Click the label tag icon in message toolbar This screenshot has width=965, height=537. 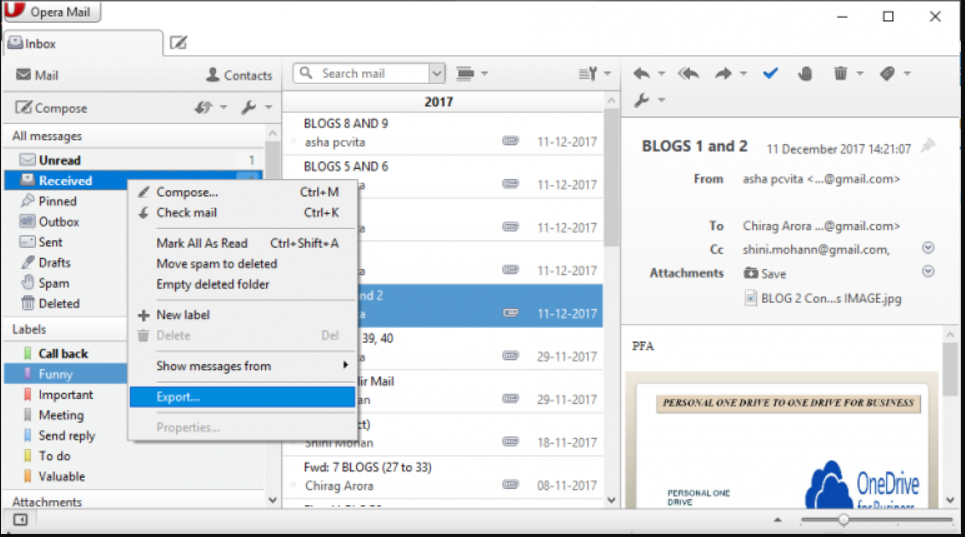pyautogui.click(x=887, y=74)
